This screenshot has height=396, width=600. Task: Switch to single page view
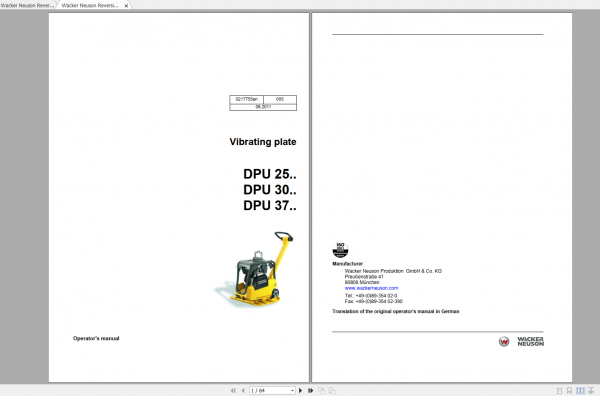559,391
